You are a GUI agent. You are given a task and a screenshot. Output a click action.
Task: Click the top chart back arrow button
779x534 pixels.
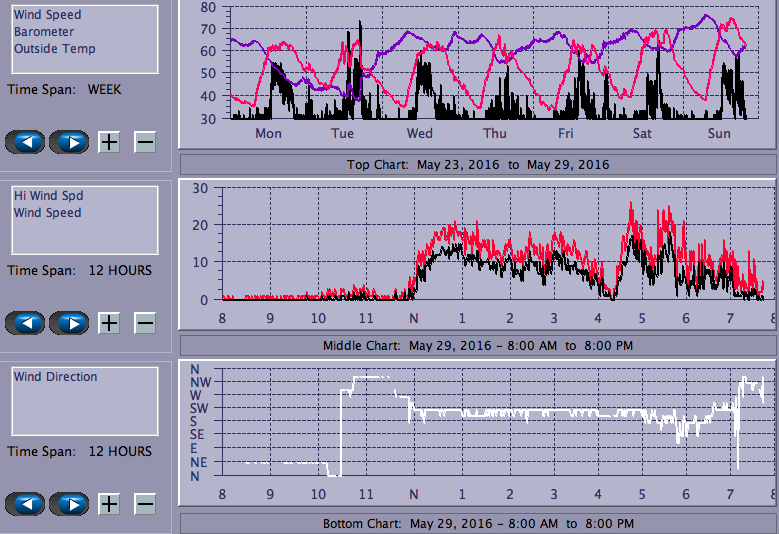click(25, 142)
